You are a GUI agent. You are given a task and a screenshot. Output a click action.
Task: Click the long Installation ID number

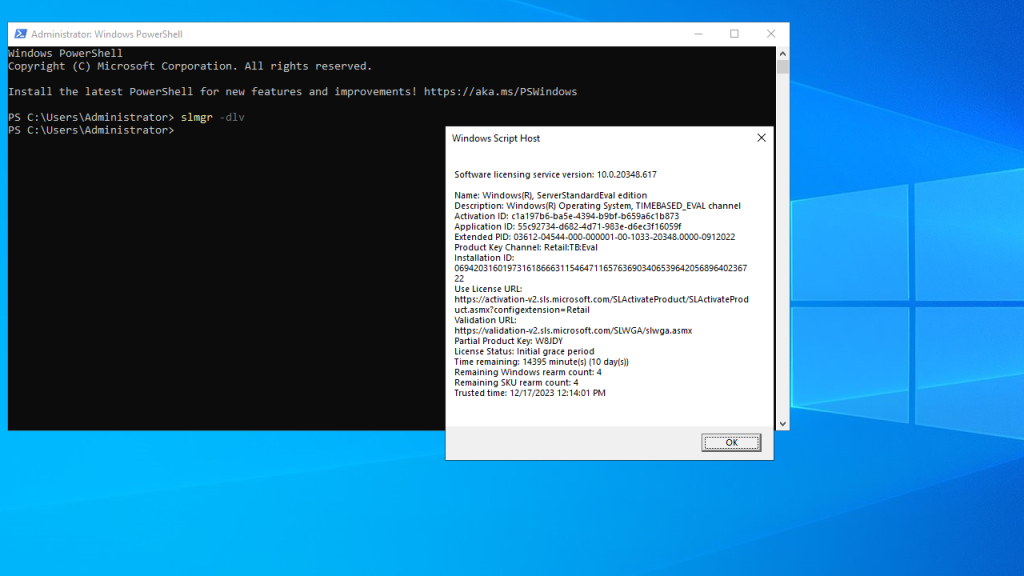click(600, 273)
